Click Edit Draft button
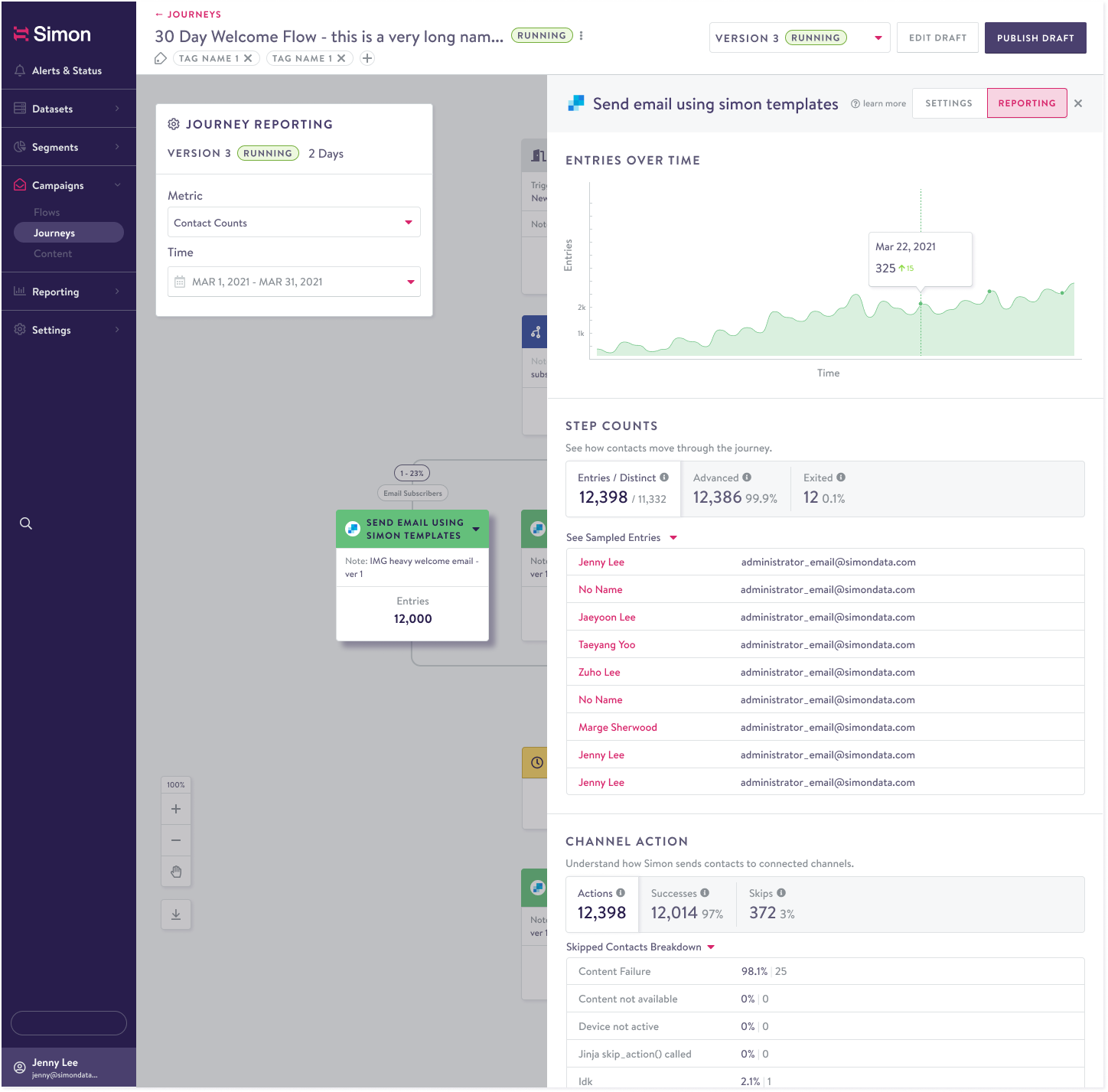The height and width of the screenshot is (1092, 1108). 937,37
